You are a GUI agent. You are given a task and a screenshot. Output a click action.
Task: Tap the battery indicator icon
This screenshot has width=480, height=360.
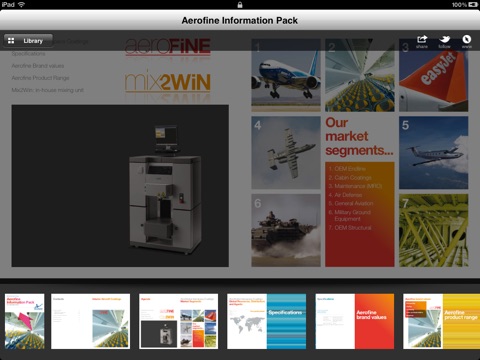pyautogui.click(x=473, y=4)
